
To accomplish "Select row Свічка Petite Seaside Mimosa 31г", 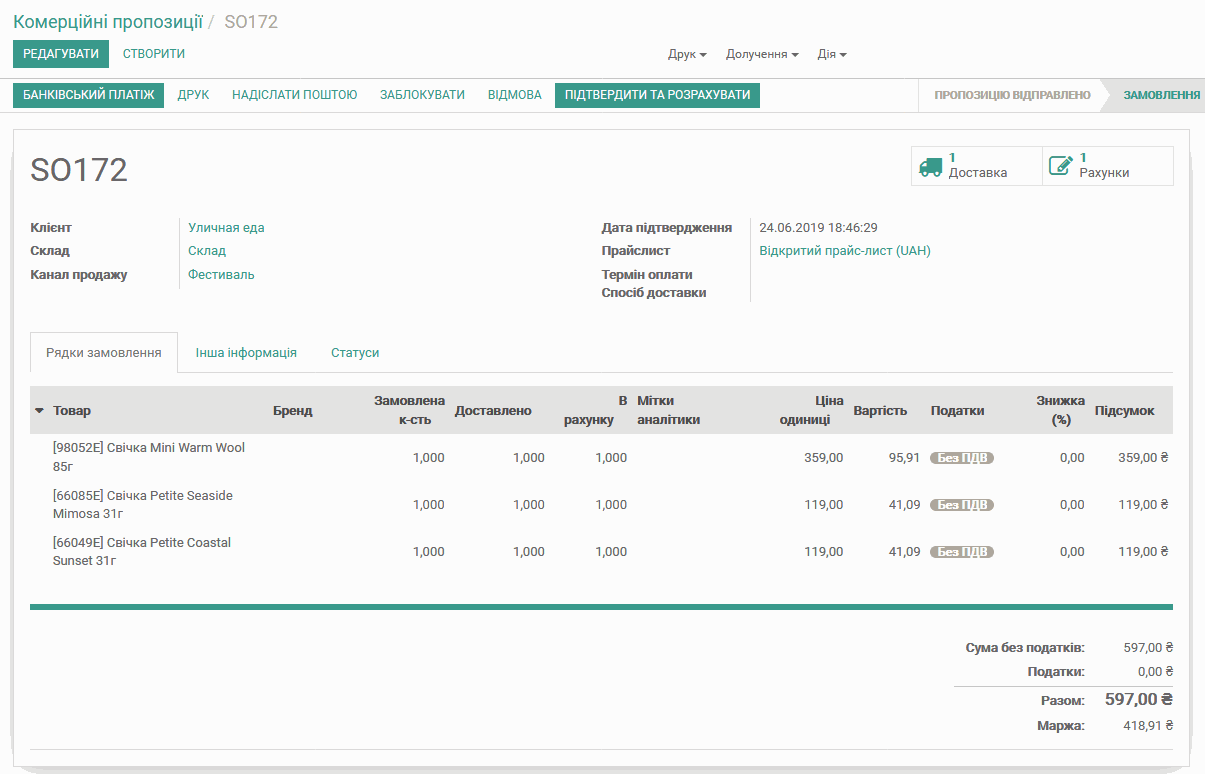I will pyautogui.click(x=601, y=504).
